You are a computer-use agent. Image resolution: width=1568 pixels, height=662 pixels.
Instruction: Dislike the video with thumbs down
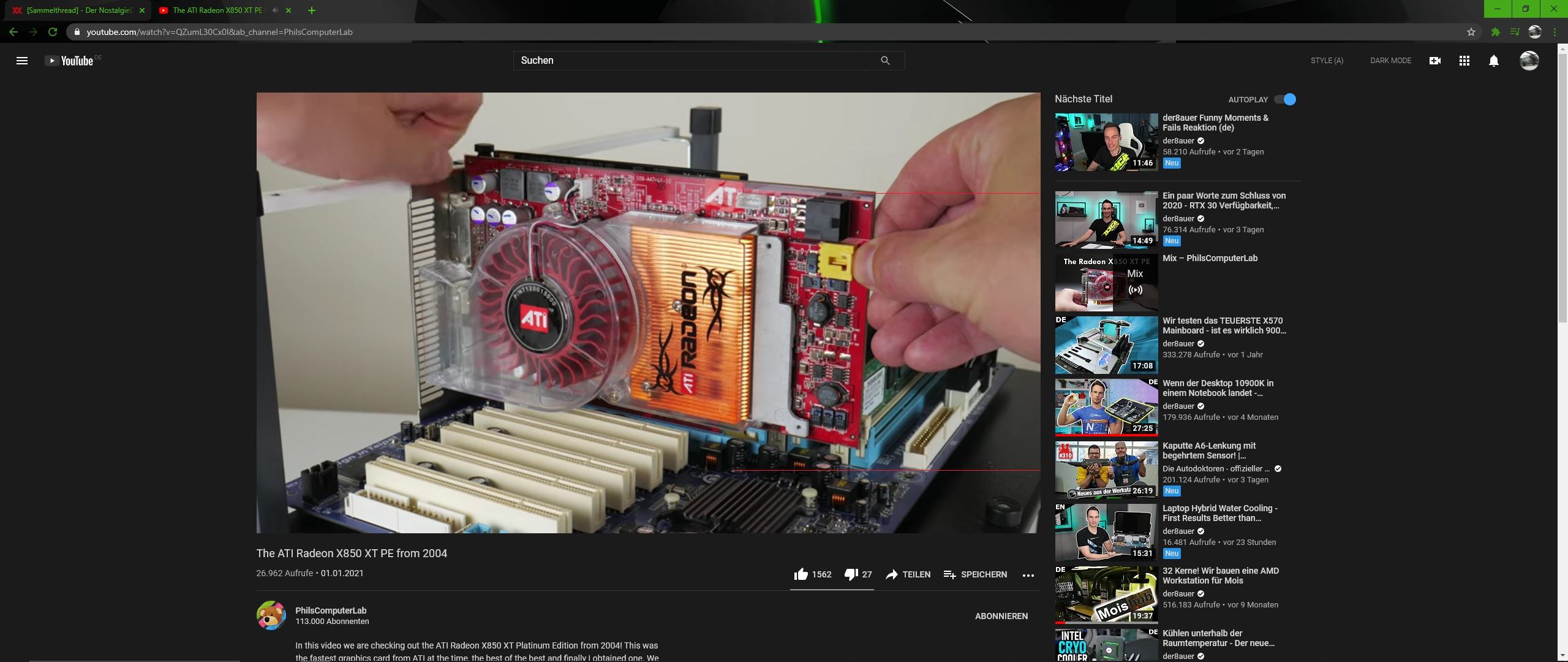(858, 574)
